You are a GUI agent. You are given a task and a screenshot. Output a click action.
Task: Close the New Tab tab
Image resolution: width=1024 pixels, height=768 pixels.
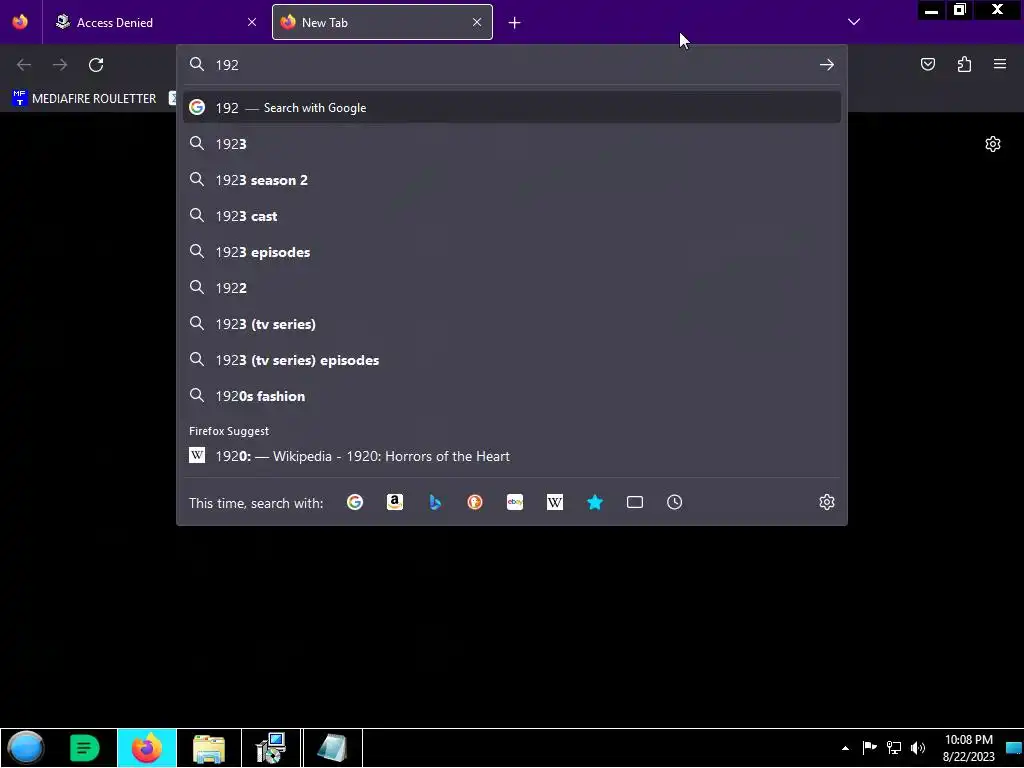tap(477, 22)
